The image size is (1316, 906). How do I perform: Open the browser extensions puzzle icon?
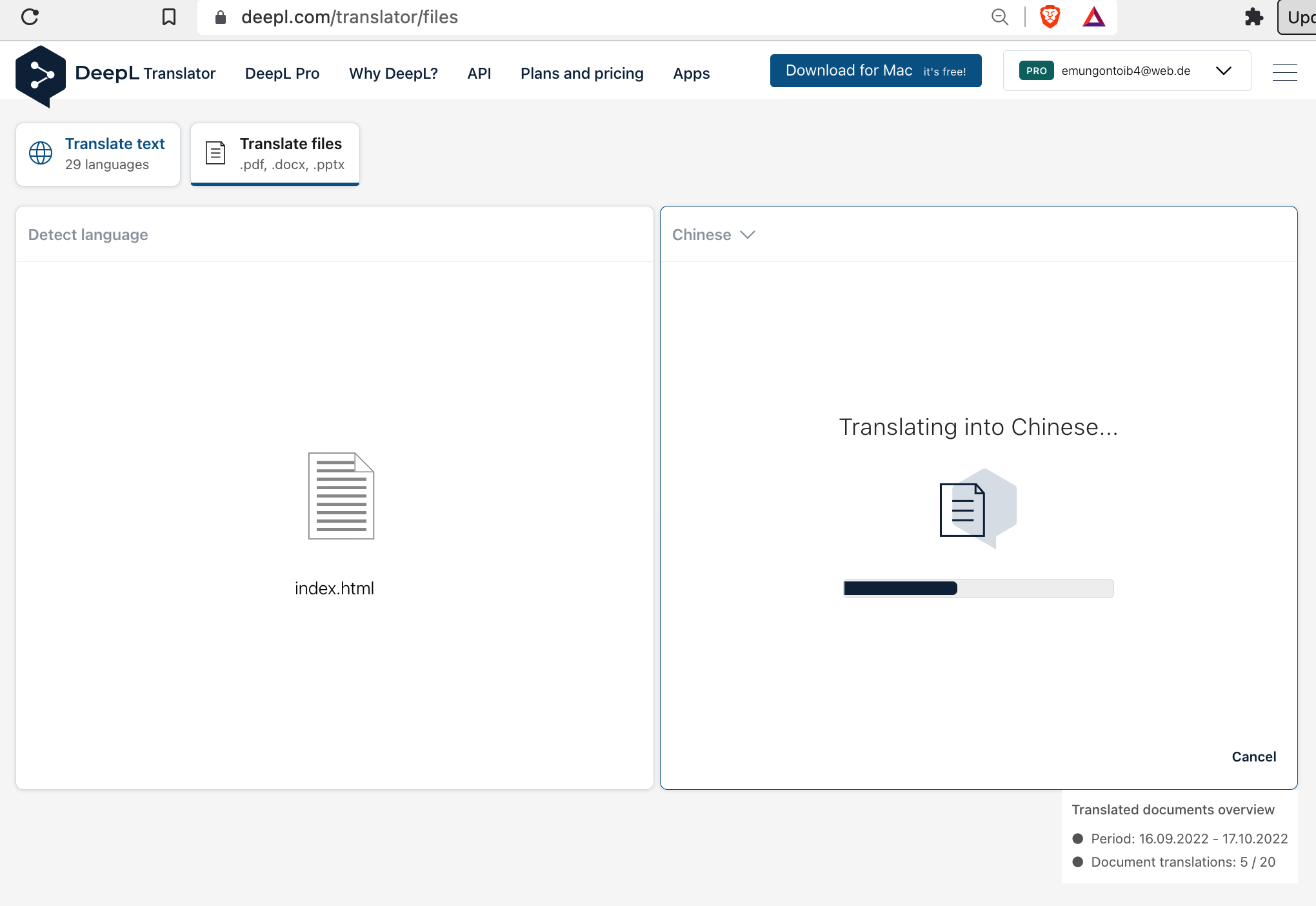pyautogui.click(x=1253, y=17)
